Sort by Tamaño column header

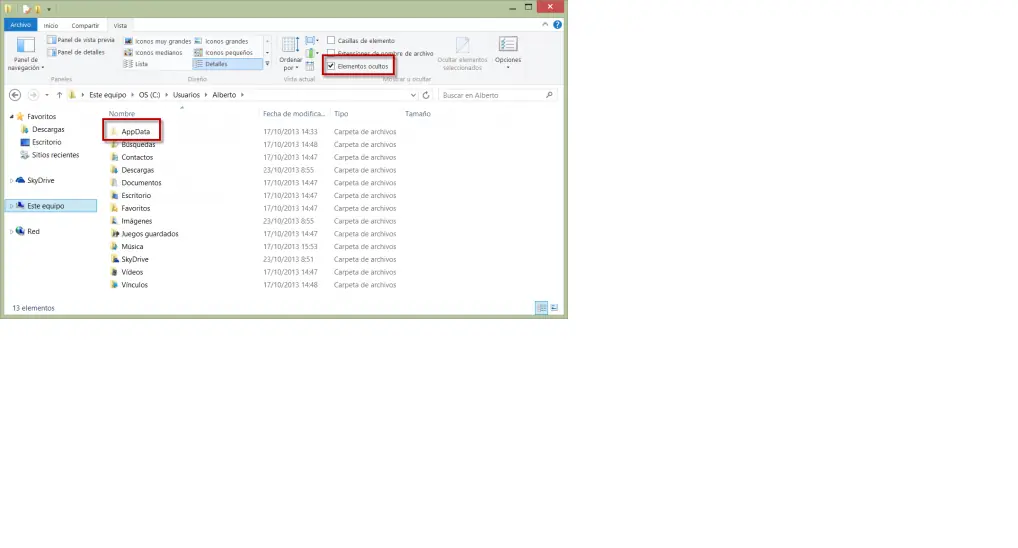(417, 114)
